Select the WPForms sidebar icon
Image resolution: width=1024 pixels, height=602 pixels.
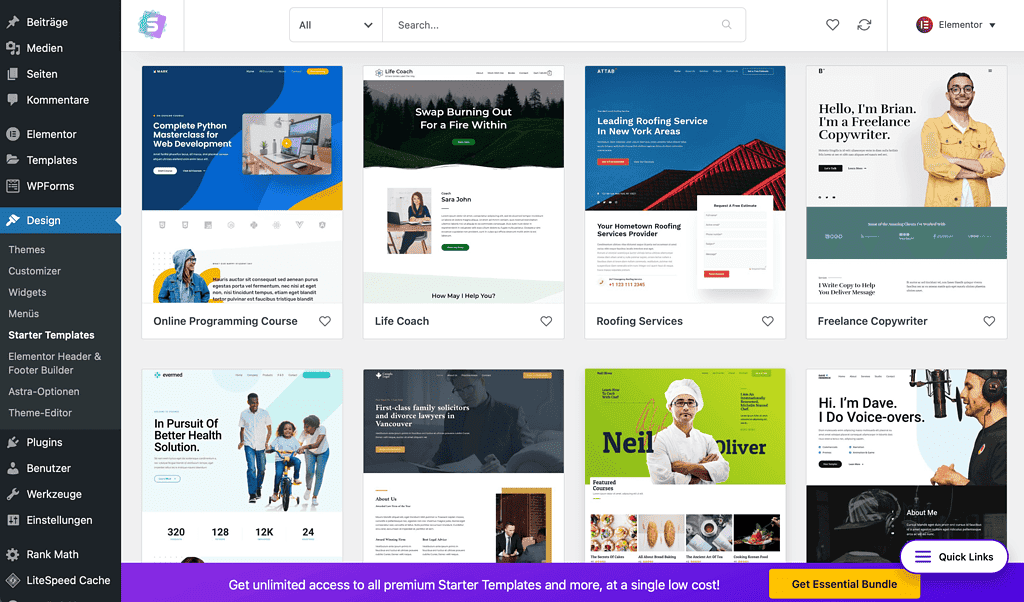tap(14, 185)
